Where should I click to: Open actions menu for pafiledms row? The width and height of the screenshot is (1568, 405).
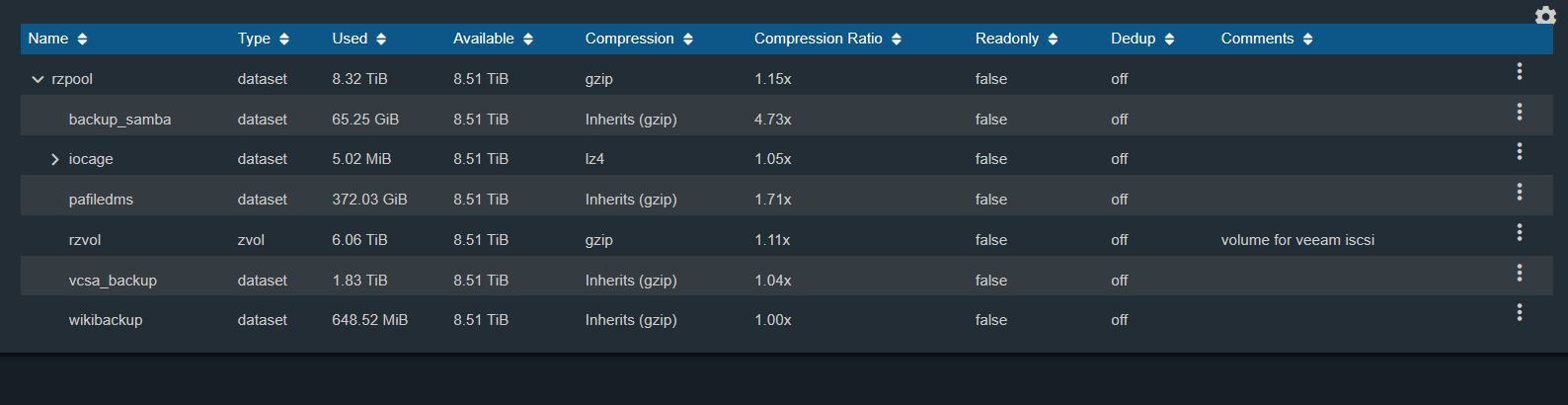coord(1520,192)
